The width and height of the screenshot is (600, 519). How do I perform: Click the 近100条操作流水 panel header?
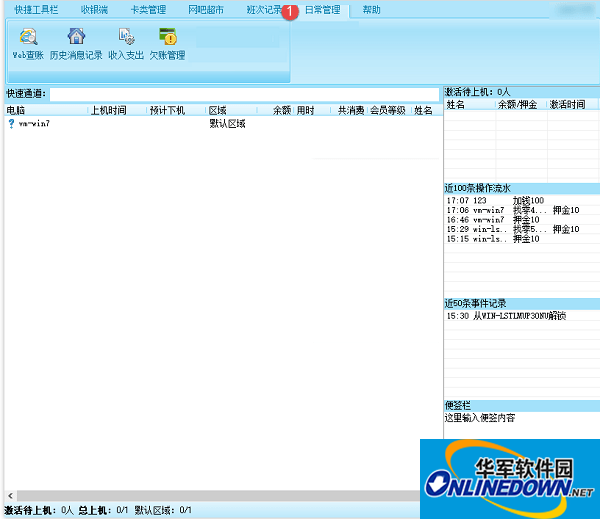tap(522, 188)
